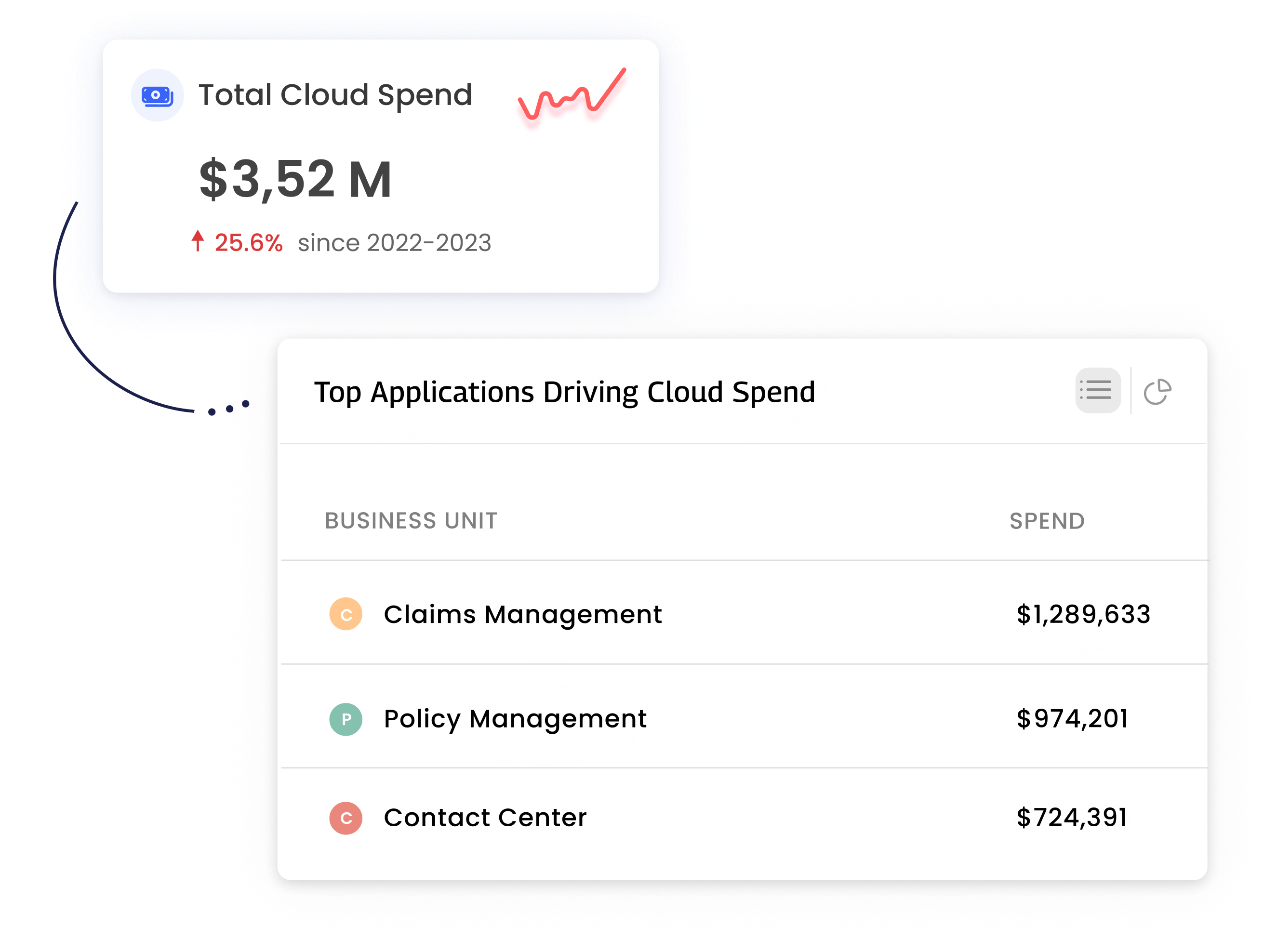Click the 25.6% increase figure
Screen dimensions: 1277x952
pos(248,243)
